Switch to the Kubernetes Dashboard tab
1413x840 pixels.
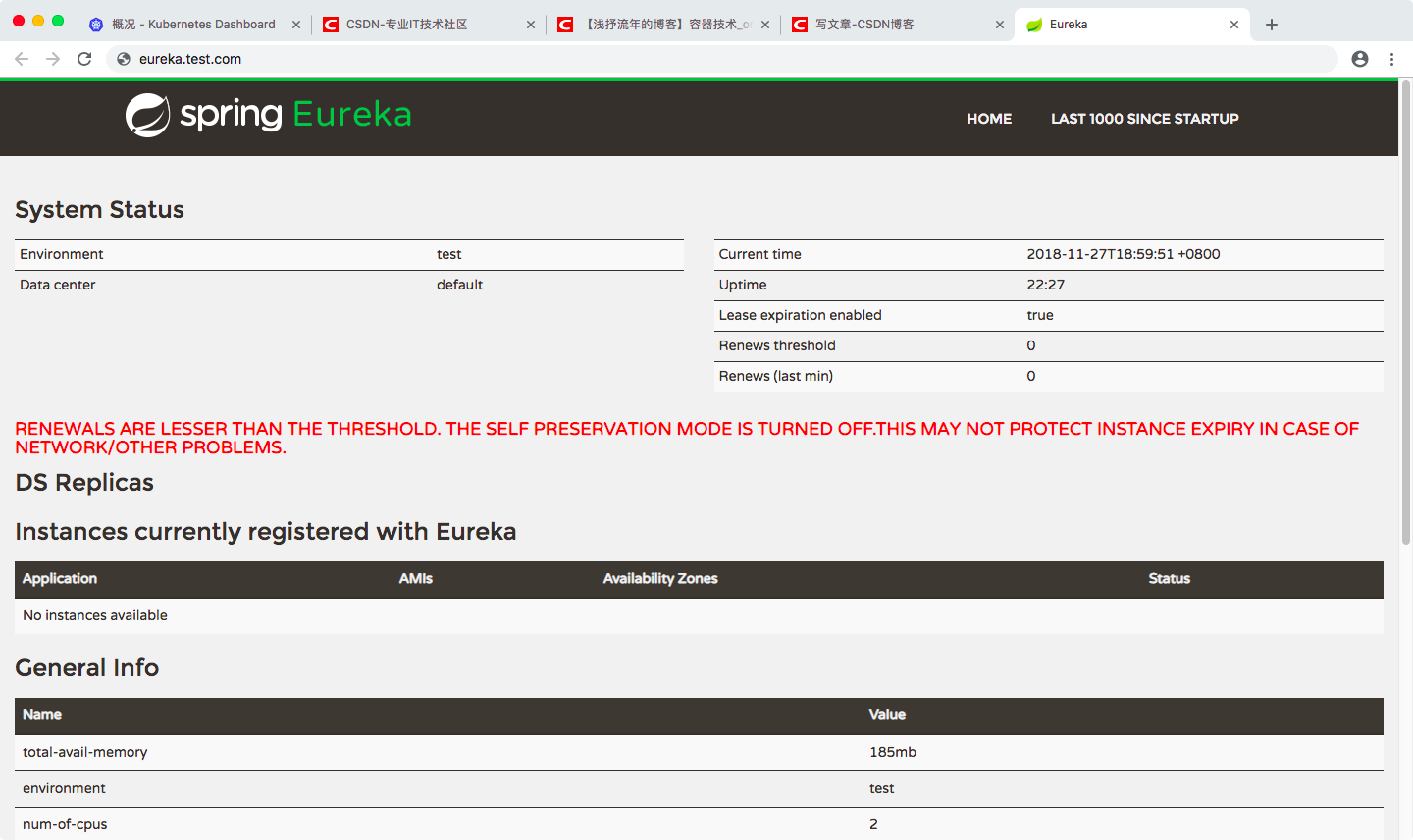[193, 25]
